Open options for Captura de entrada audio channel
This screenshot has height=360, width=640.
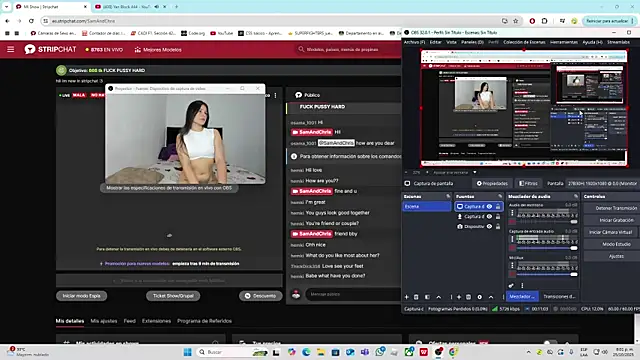coord(512,239)
